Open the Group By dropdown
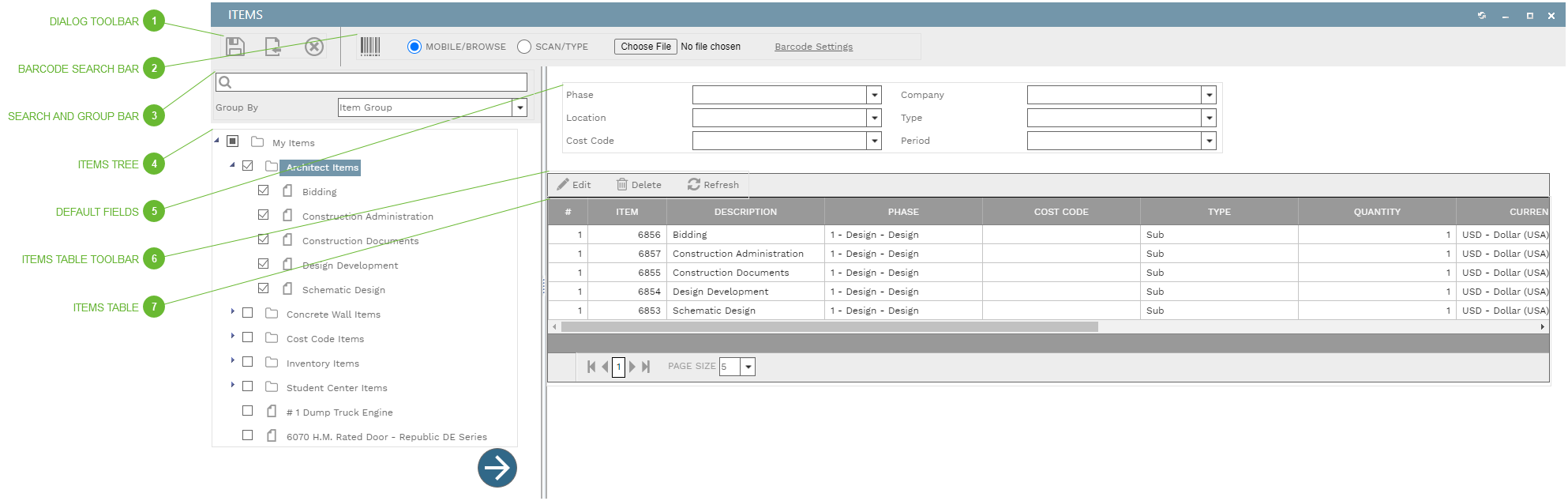The height and width of the screenshot is (501, 1568). [x=520, y=107]
